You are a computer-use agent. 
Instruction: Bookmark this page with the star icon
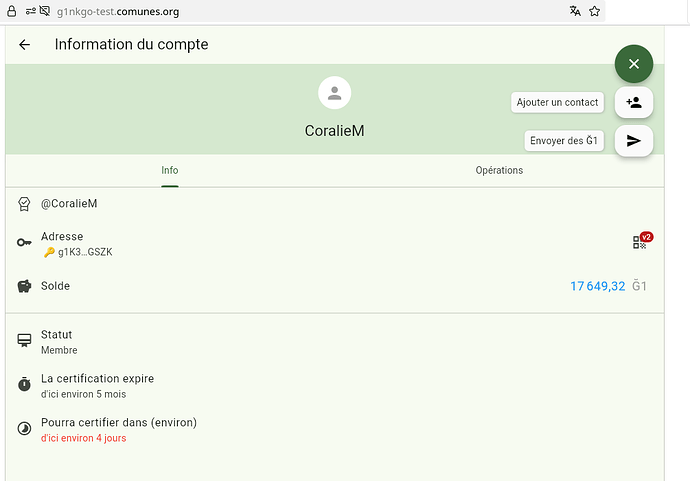595,11
